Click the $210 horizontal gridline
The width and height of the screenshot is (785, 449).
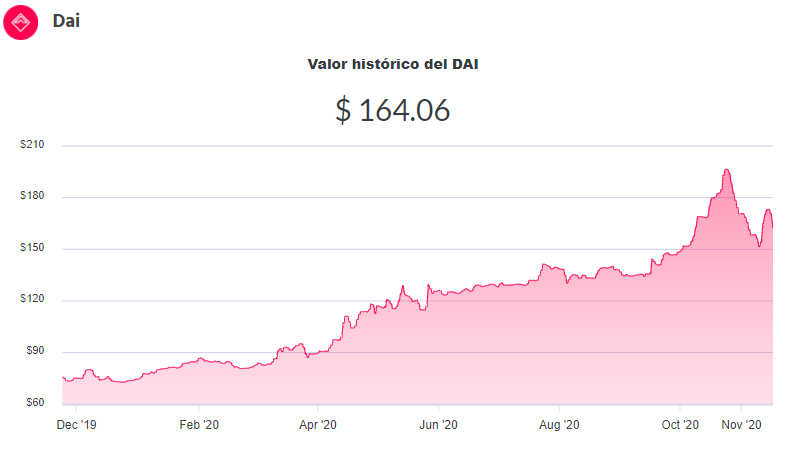pos(418,146)
